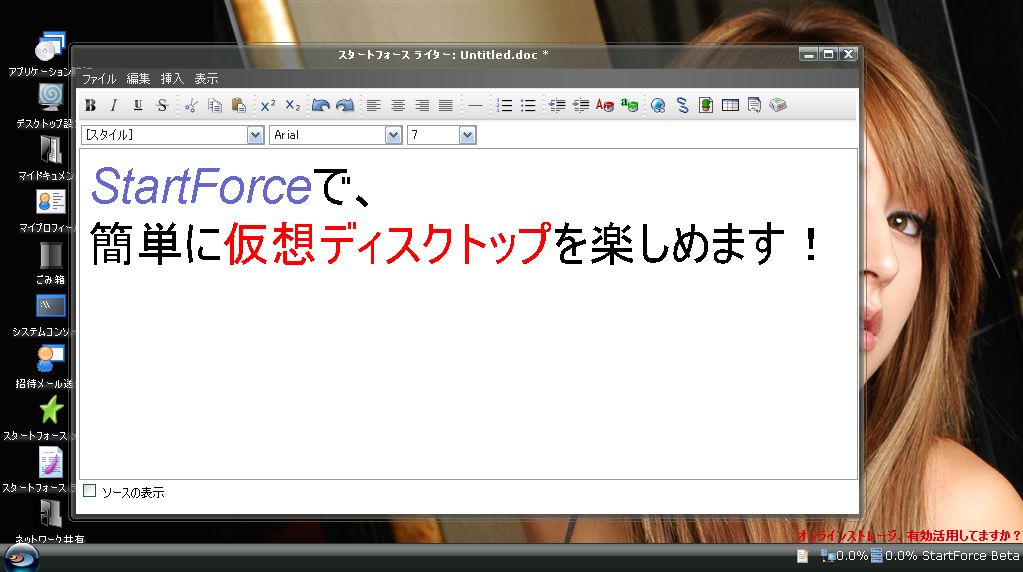
Task: Insert an image into the document
Action: (x=706, y=105)
